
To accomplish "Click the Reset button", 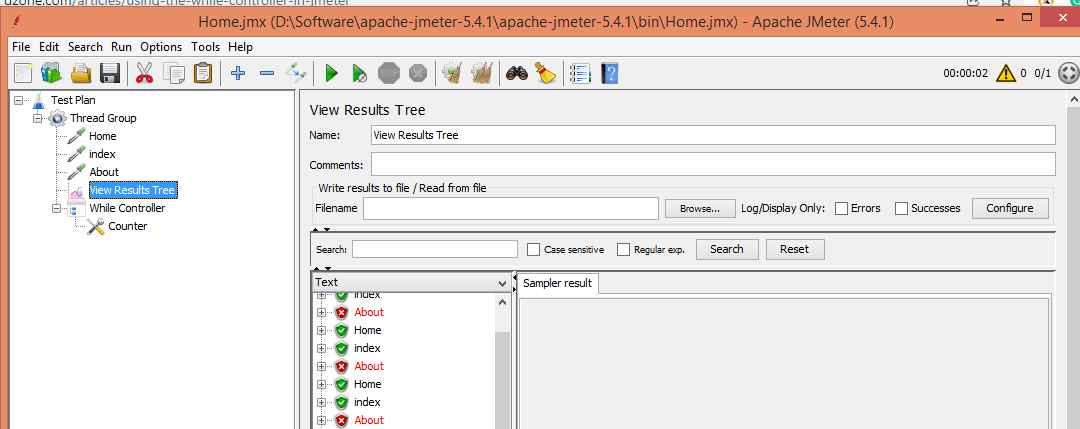I will pyautogui.click(x=795, y=249).
